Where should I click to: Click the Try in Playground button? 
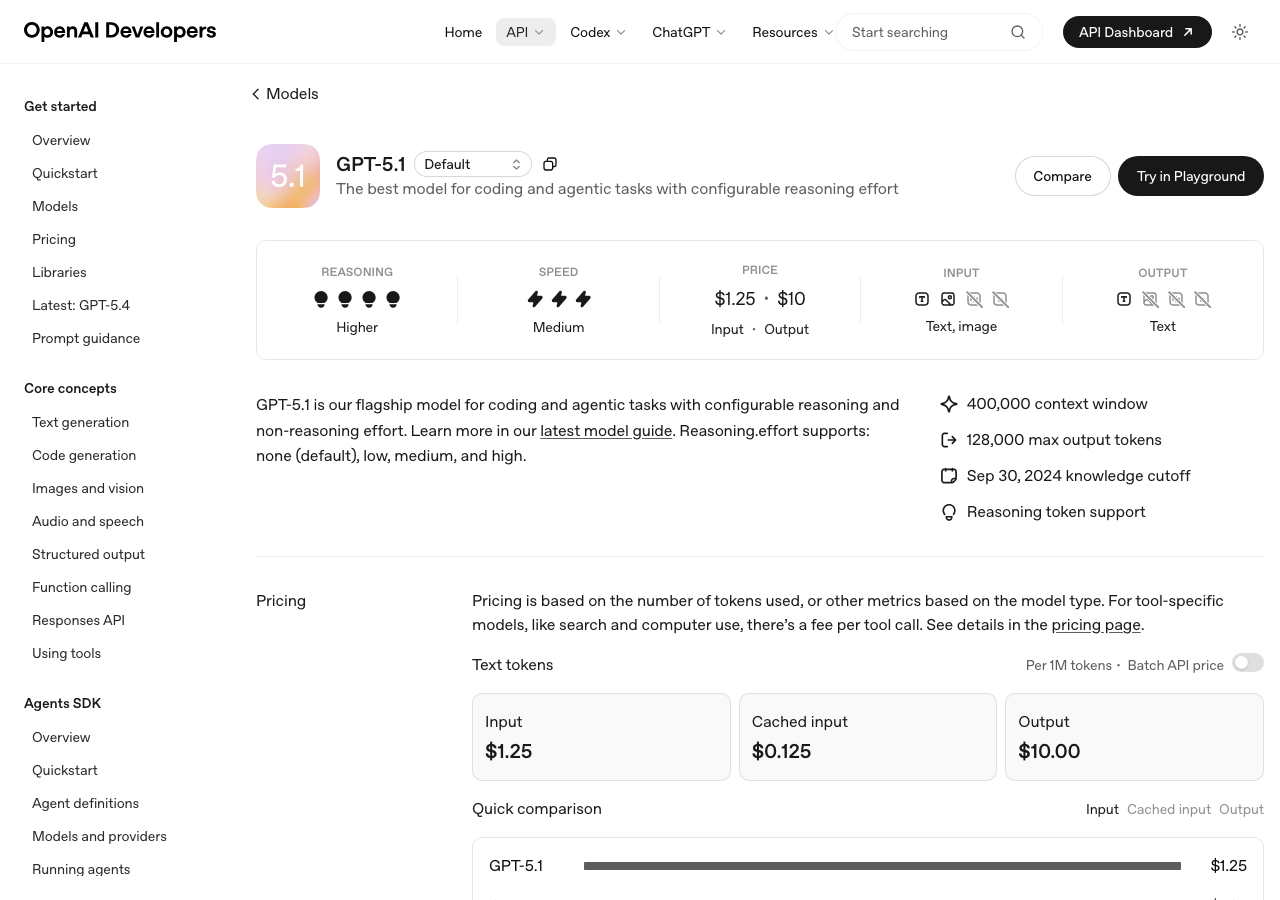pyautogui.click(x=1190, y=176)
